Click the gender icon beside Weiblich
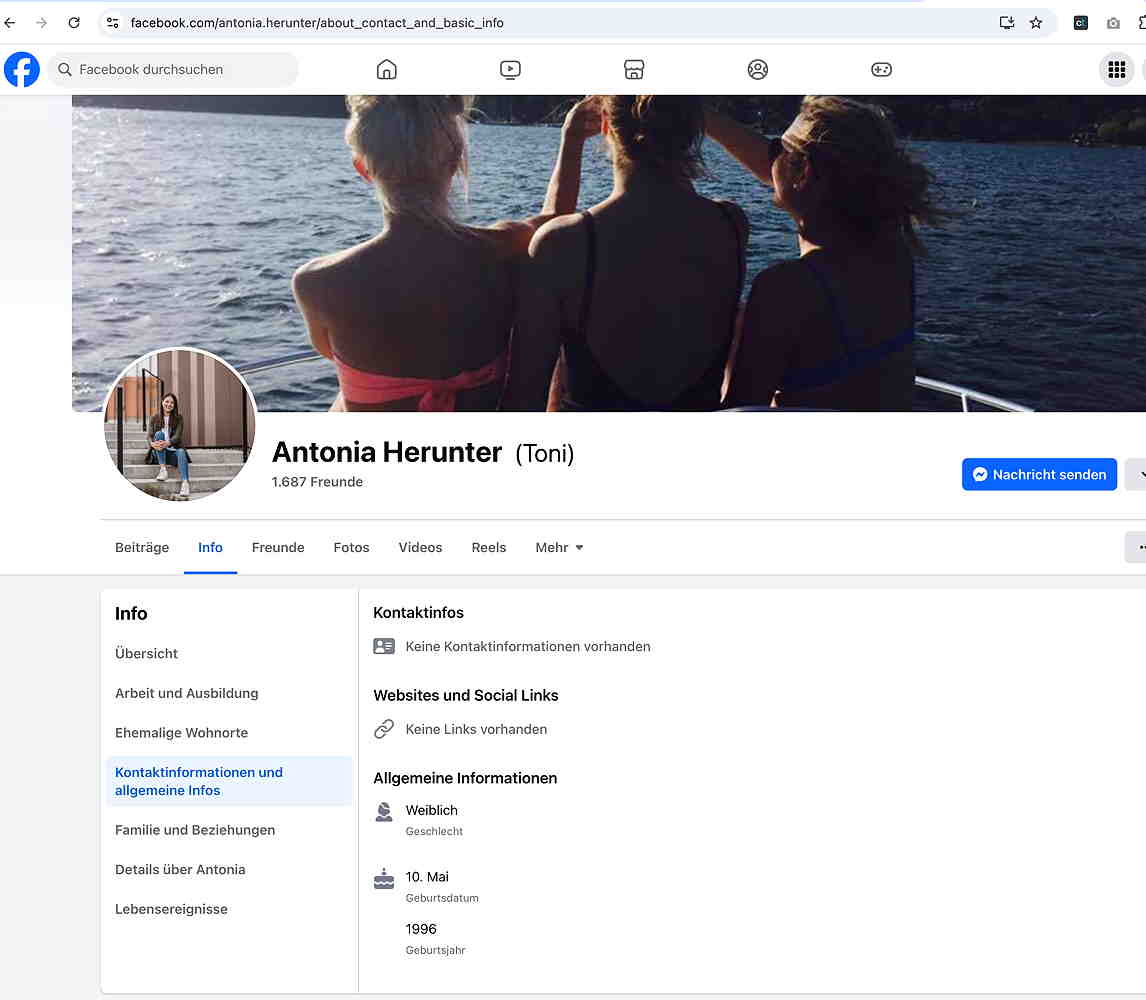1146x1000 pixels. click(x=384, y=811)
